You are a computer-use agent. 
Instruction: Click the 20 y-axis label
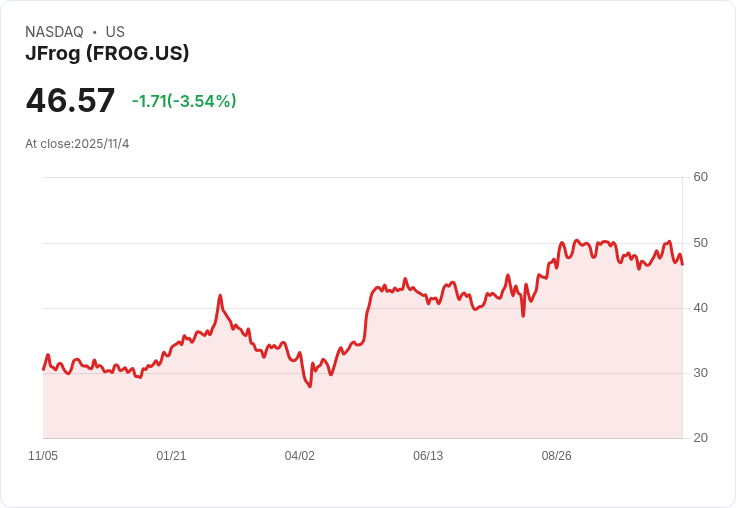[x=701, y=438]
